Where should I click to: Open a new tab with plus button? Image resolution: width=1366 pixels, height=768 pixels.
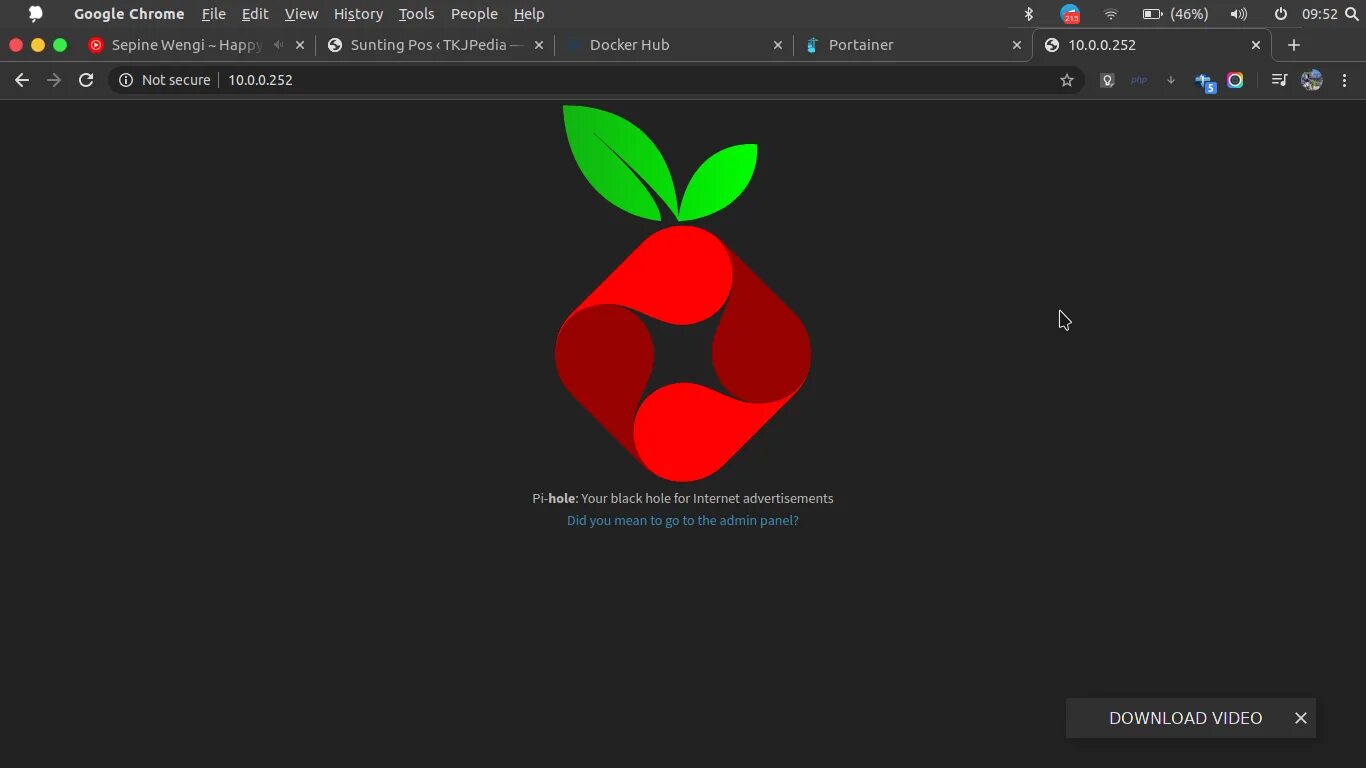(x=1294, y=45)
